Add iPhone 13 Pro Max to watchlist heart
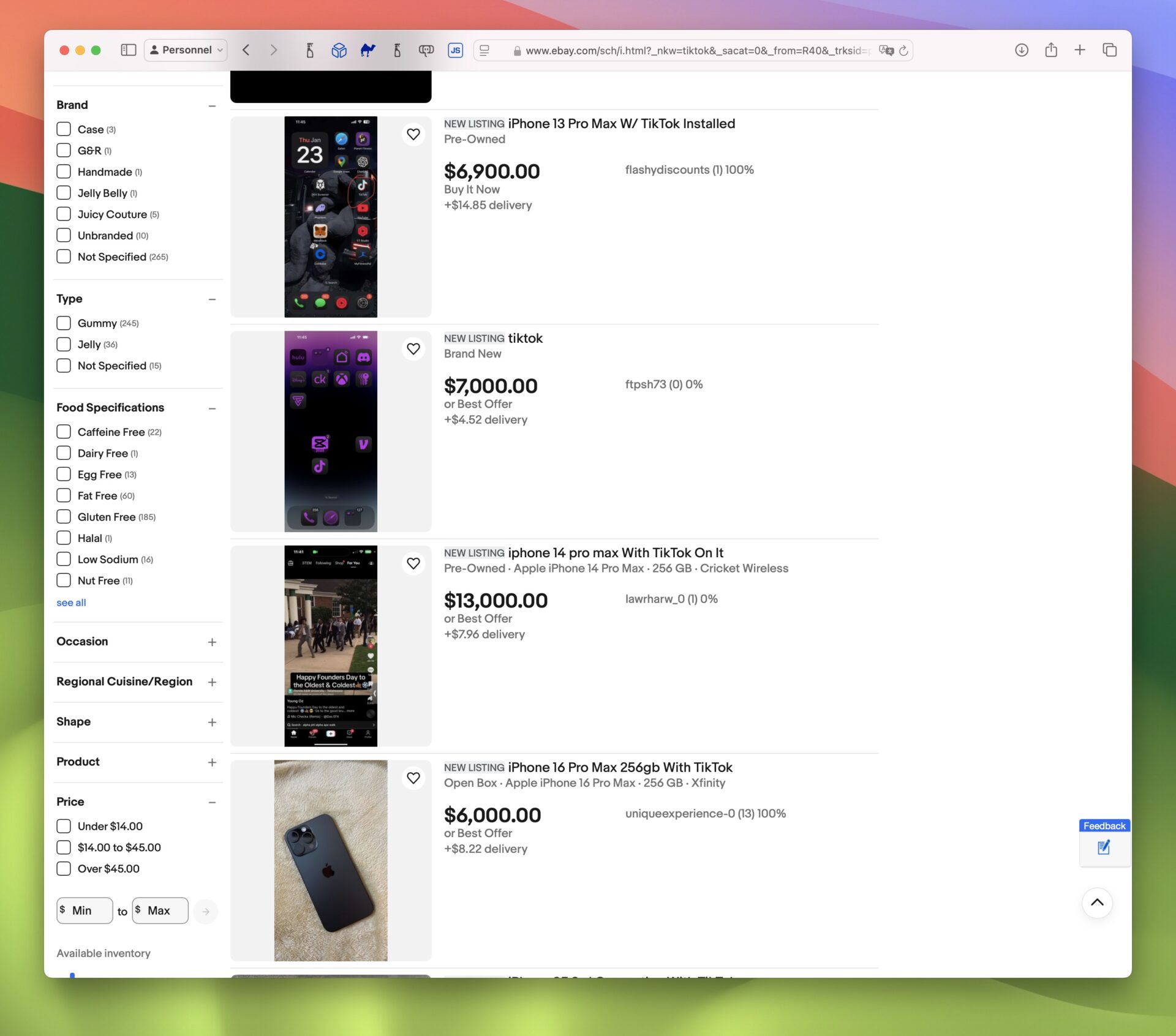The height and width of the screenshot is (1036, 1176). (x=413, y=134)
